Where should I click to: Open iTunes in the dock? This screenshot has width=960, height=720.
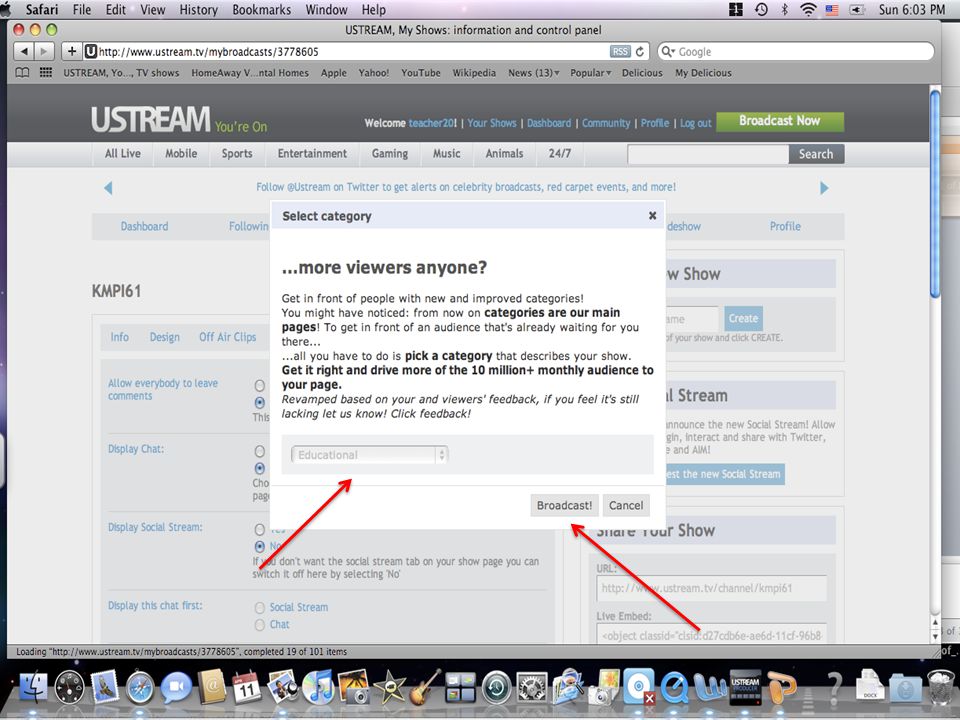(318, 687)
